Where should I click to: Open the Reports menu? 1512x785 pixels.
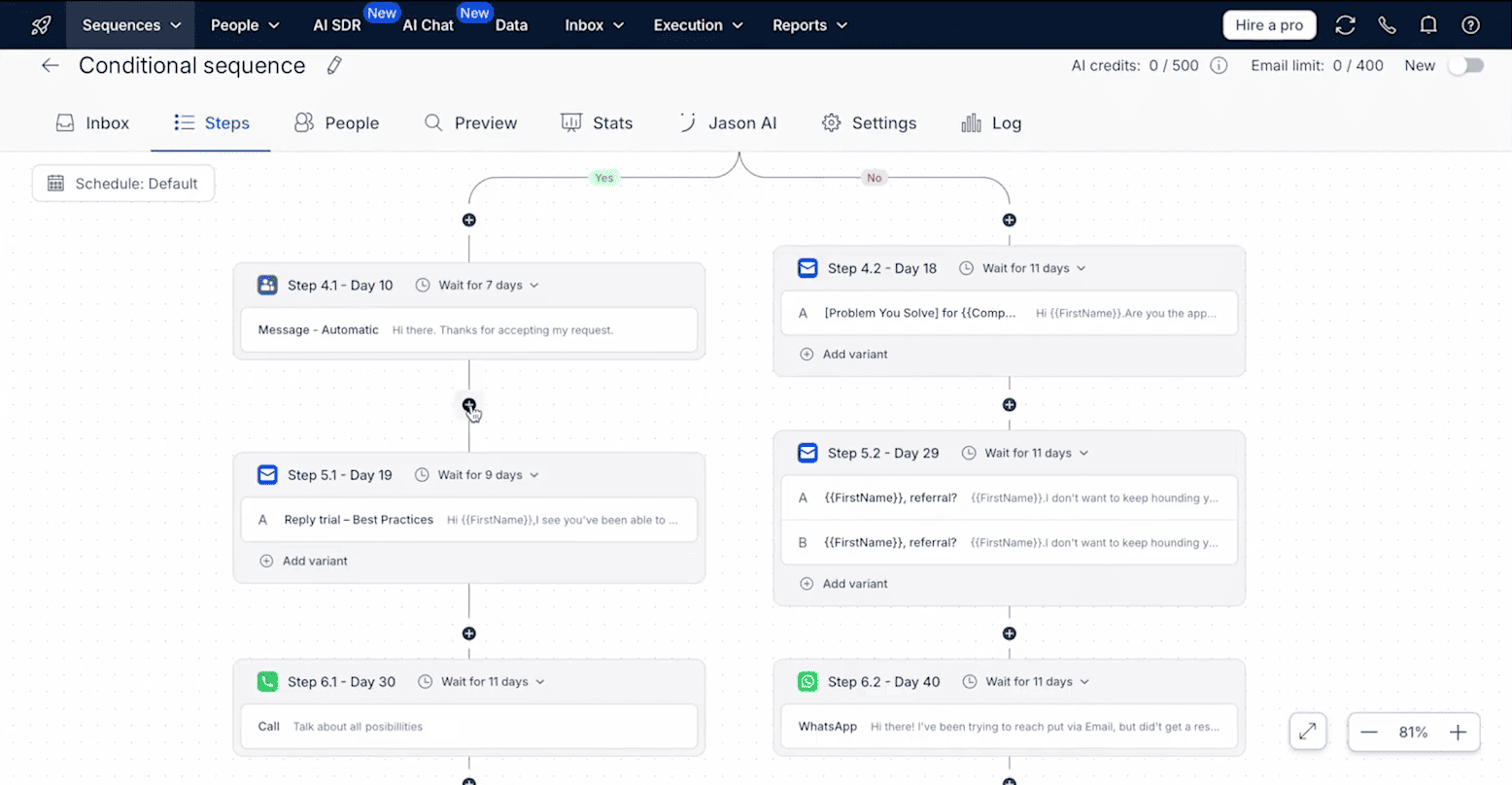point(808,24)
